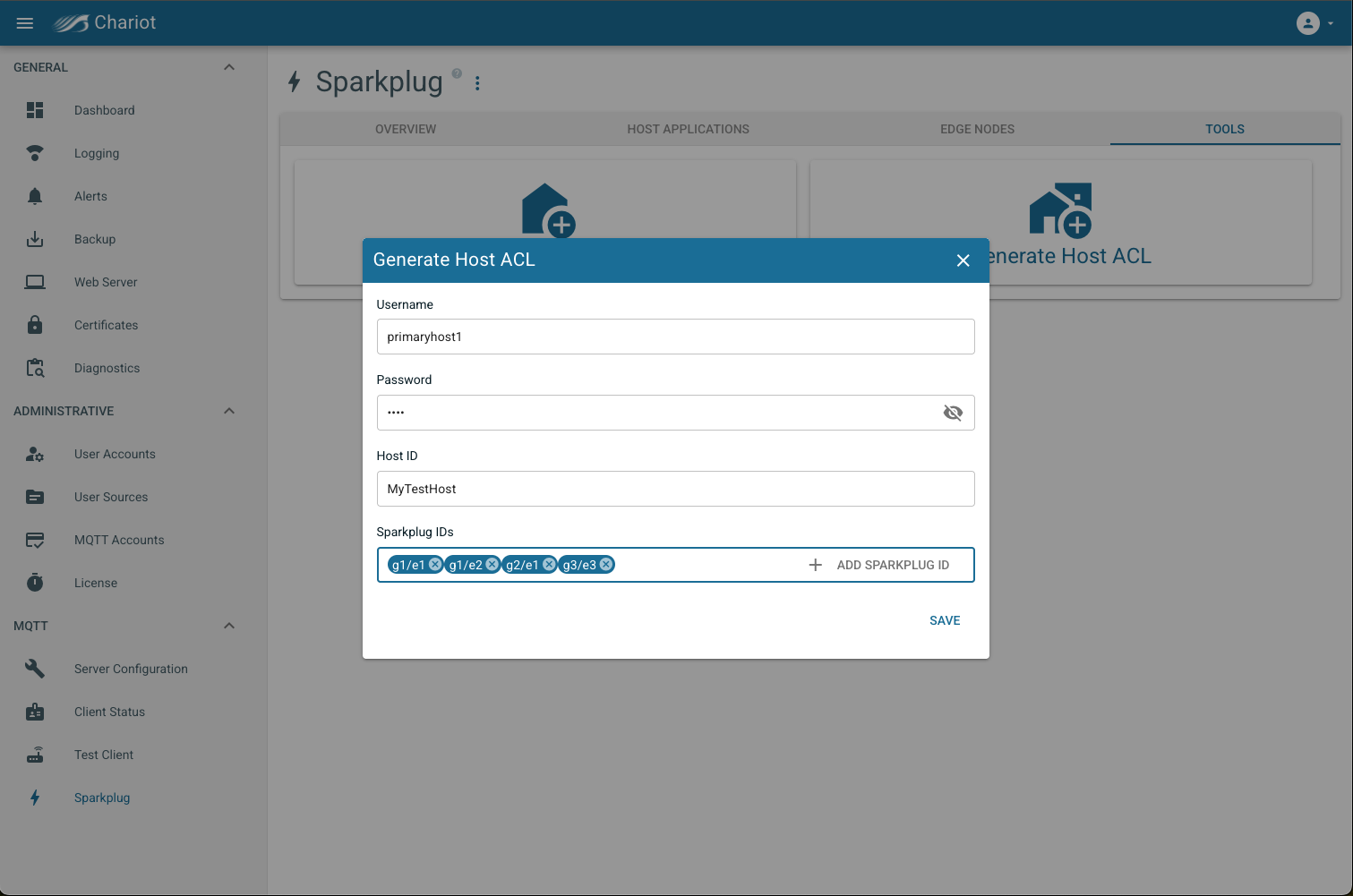1353x896 pixels.
Task: Click the Username input field
Action: [675, 337]
